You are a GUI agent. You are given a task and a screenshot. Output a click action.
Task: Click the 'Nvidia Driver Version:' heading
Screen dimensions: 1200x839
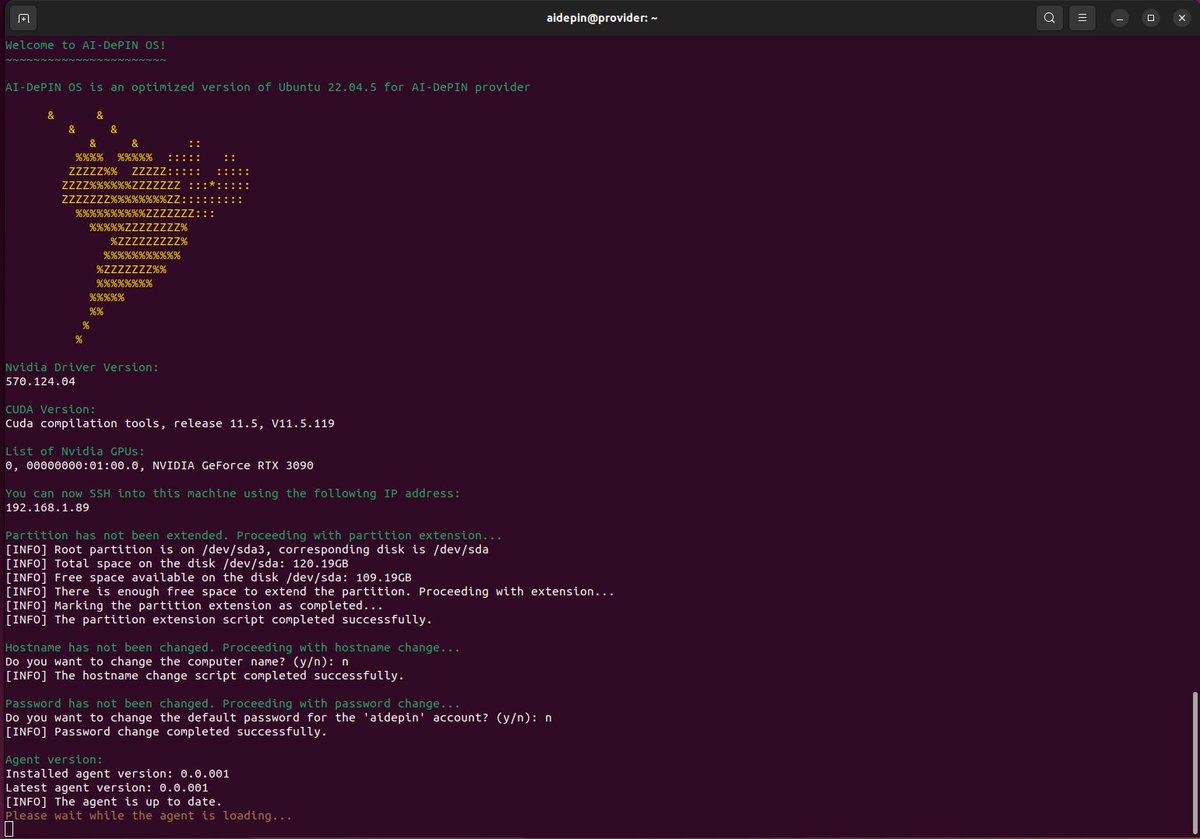[x=82, y=367]
